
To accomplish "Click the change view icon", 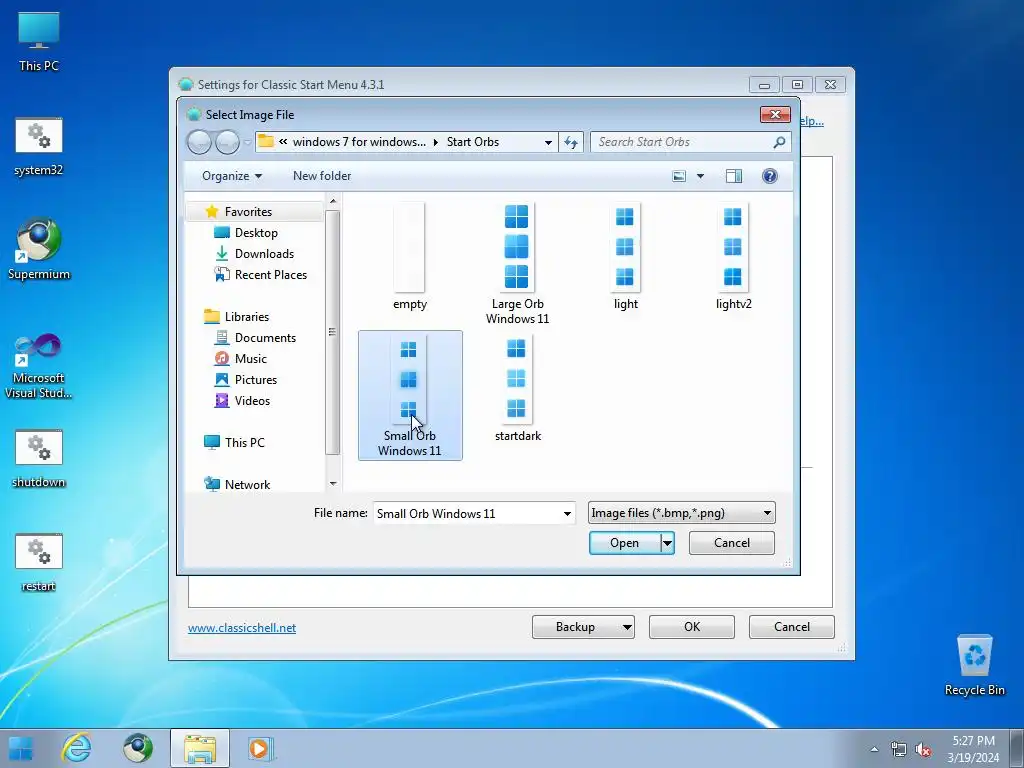I will point(679,176).
